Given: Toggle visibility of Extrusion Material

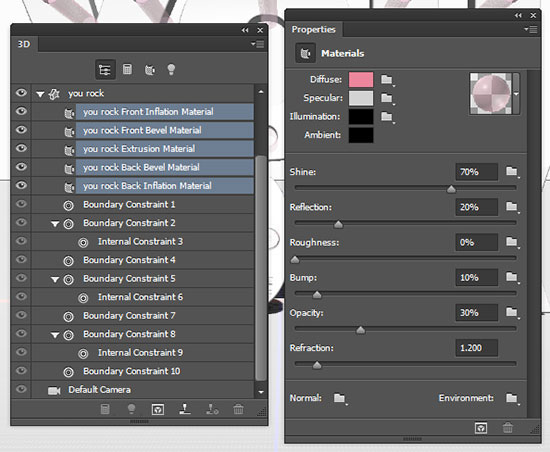Looking at the screenshot, I should [x=21, y=148].
